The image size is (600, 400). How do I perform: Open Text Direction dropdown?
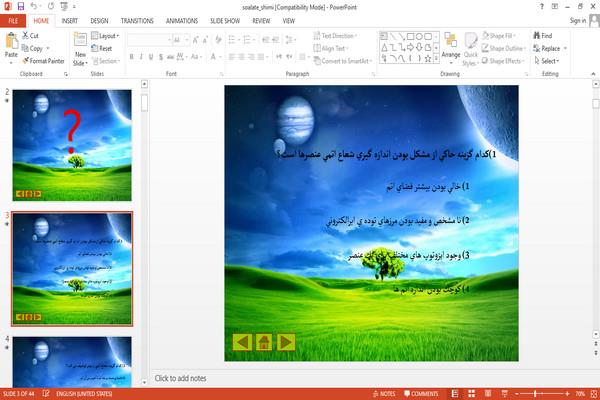pyautogui.click(x=336, y=36)
